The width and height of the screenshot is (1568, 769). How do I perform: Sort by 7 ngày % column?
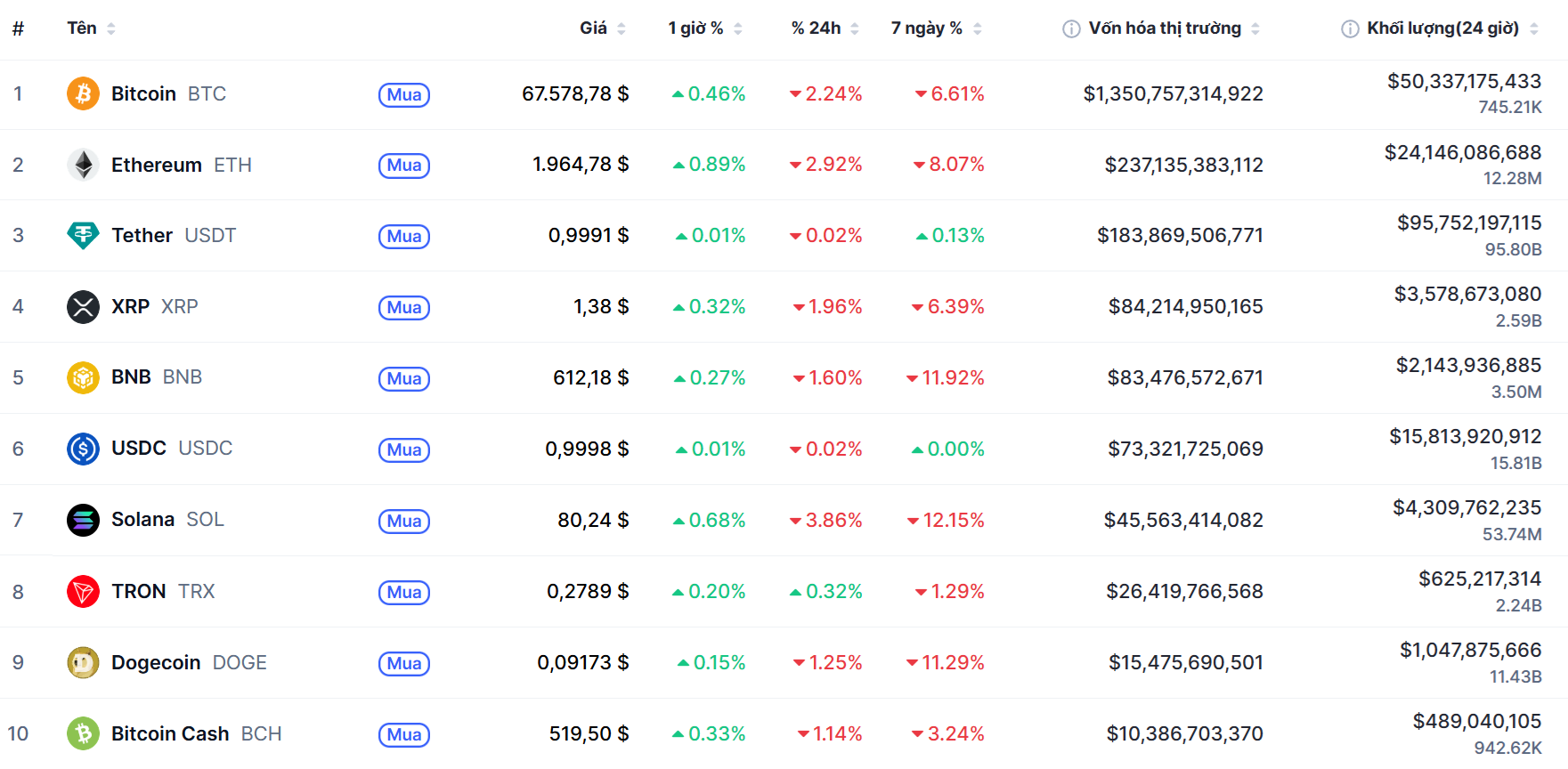pos(937,28)
